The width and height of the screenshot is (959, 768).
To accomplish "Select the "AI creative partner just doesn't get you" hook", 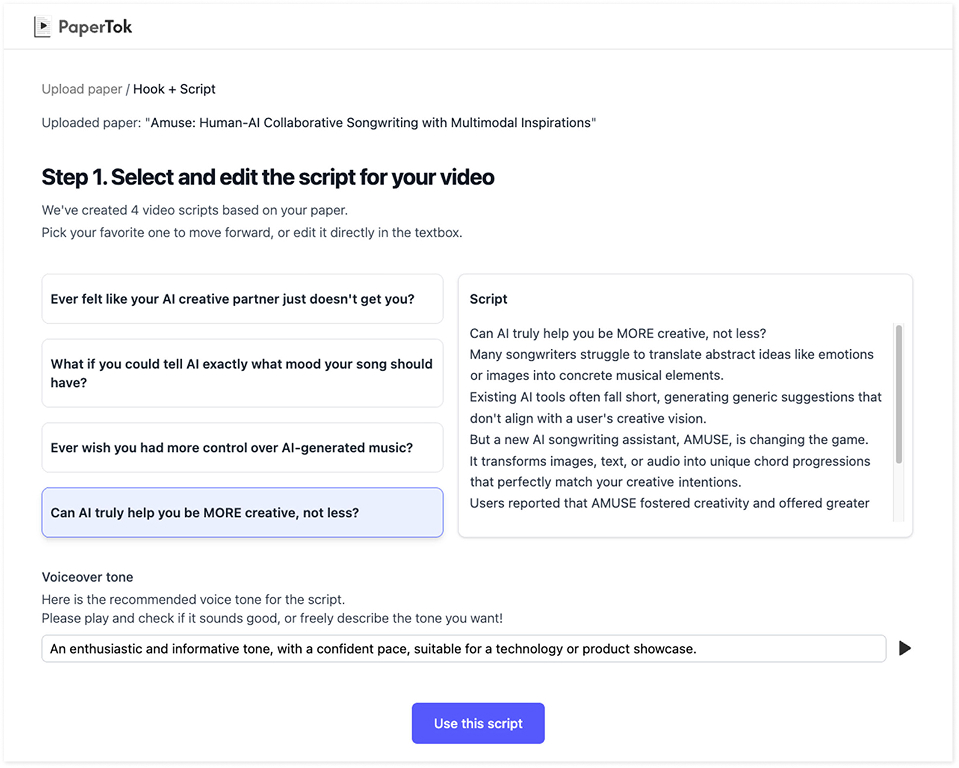I will point(242,299).
